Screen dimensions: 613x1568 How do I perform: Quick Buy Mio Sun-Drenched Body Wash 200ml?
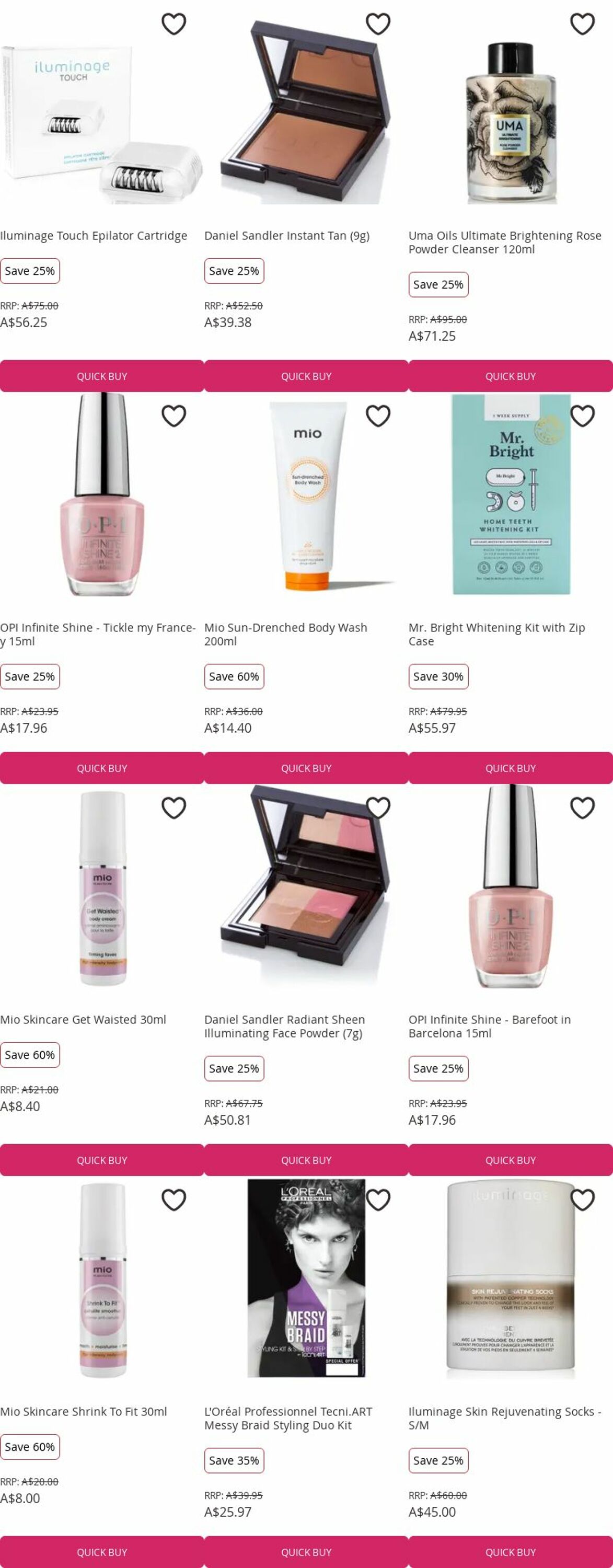[306, 768]
